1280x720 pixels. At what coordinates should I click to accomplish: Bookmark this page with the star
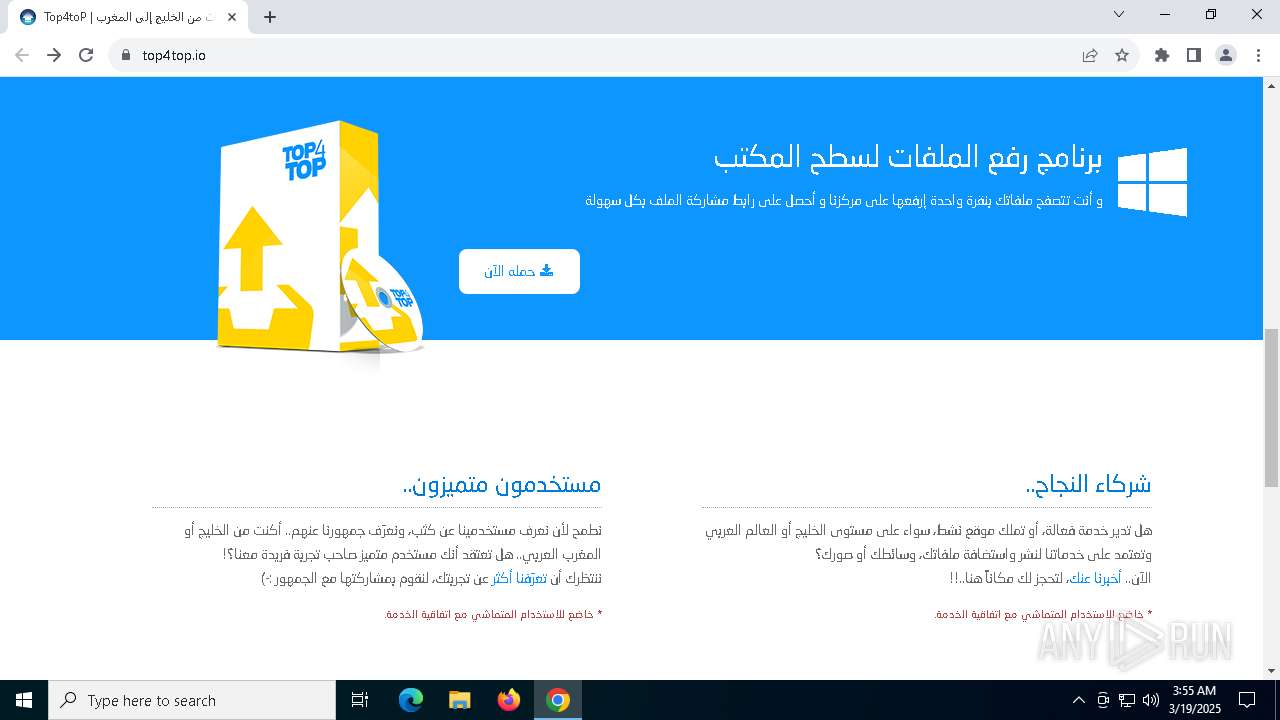point(1122,55)
